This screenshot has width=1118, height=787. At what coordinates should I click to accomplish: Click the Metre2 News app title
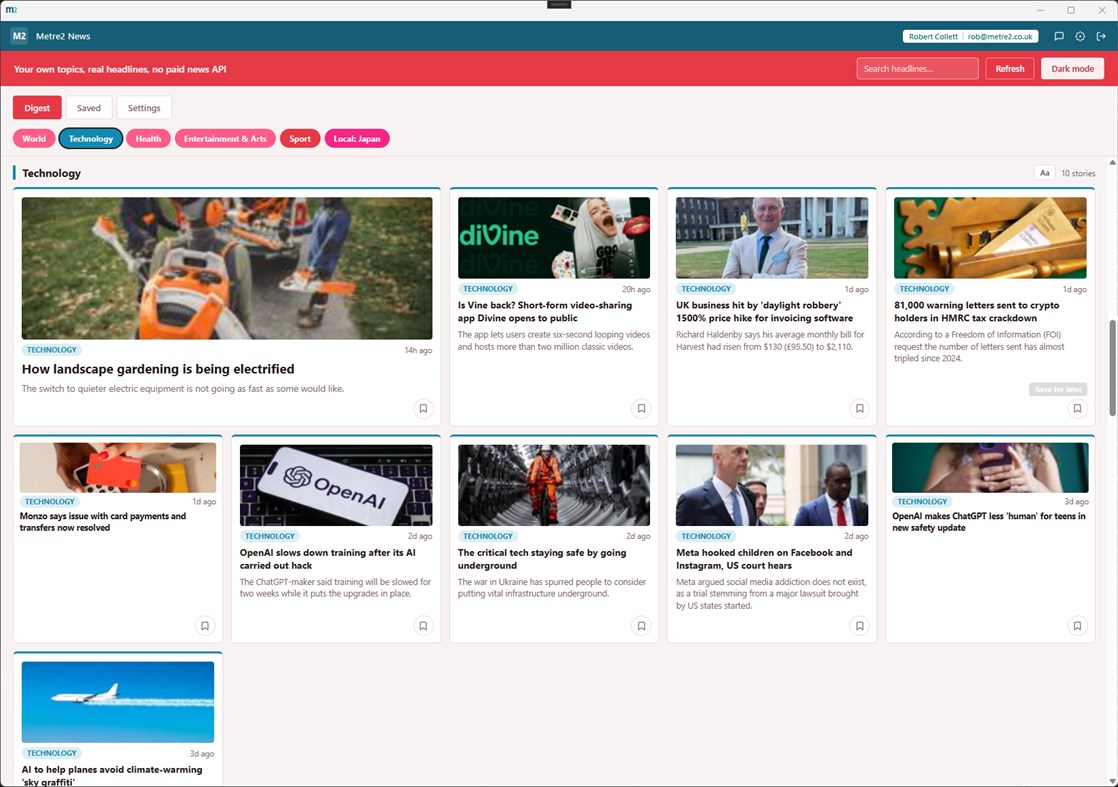click(x=63, y=36)
